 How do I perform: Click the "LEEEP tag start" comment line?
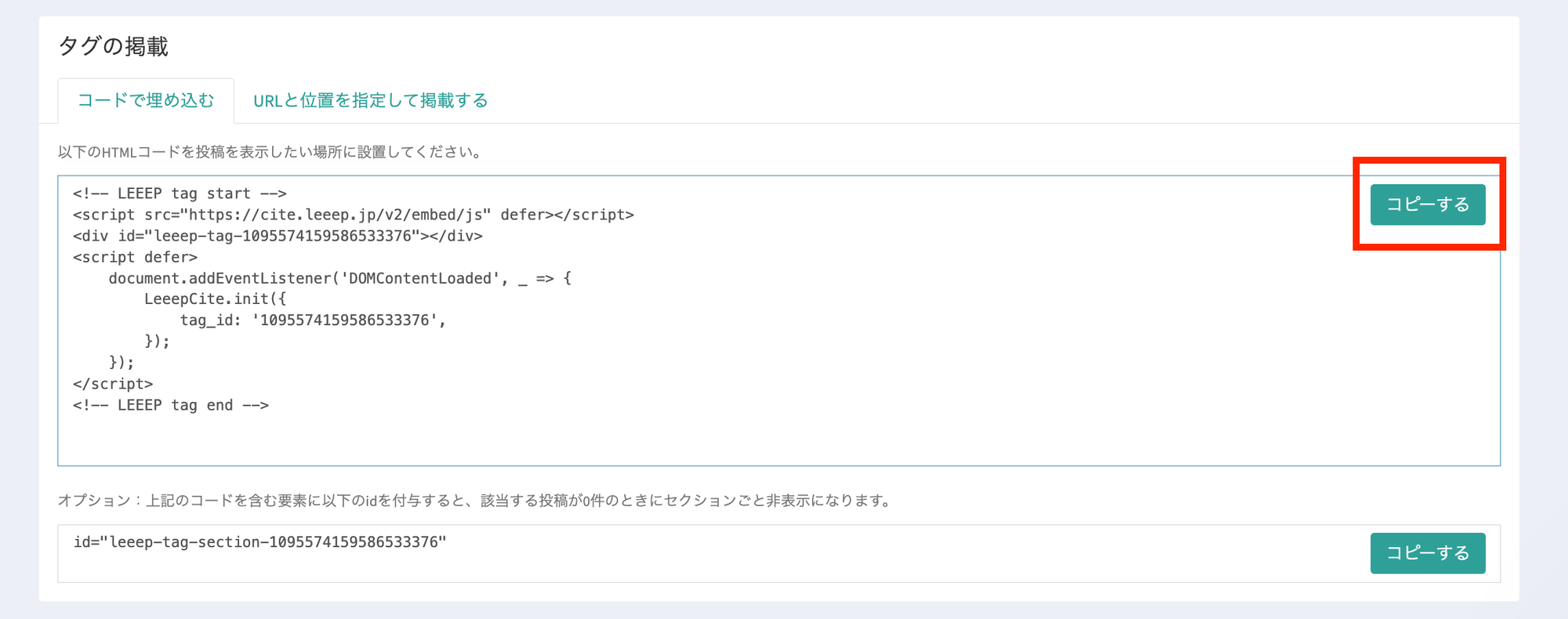[180, 194]
